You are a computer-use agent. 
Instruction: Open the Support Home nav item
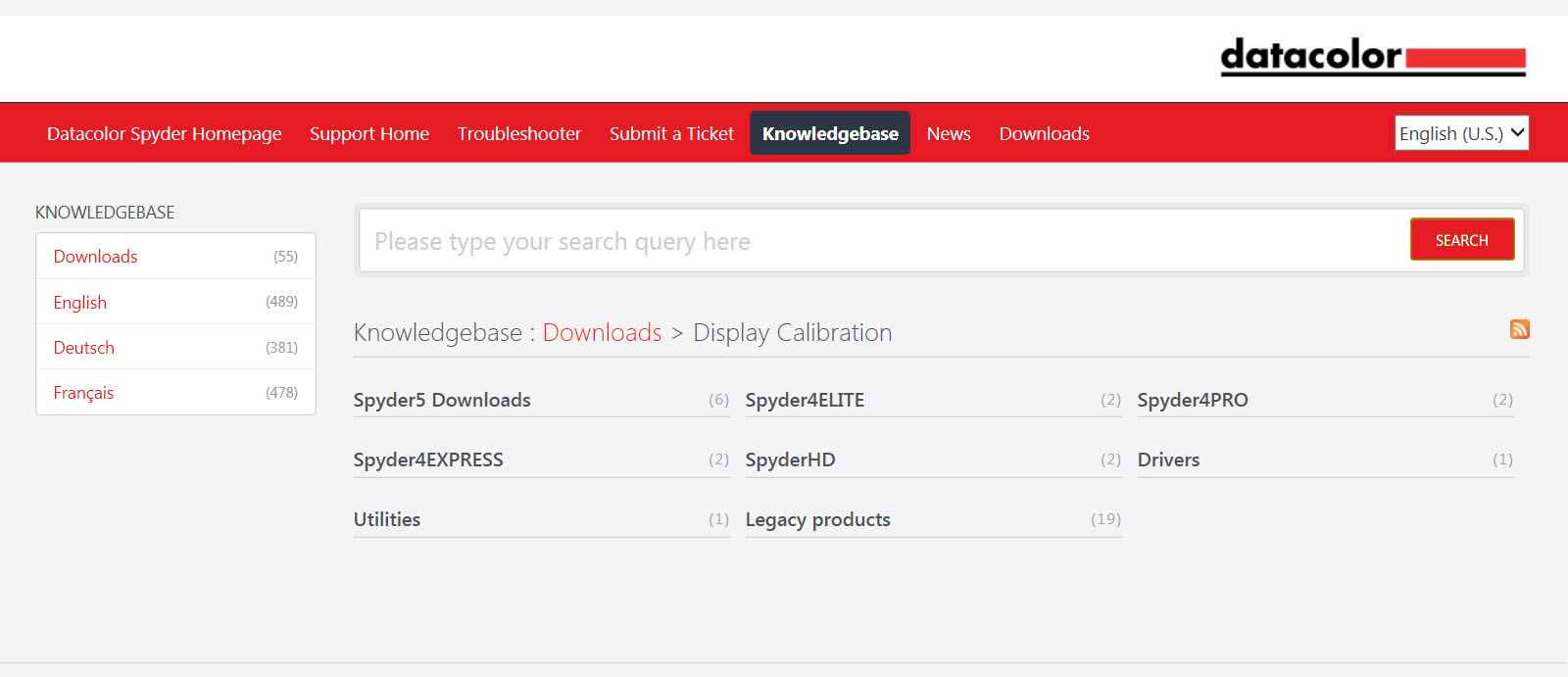pos(369,133)
